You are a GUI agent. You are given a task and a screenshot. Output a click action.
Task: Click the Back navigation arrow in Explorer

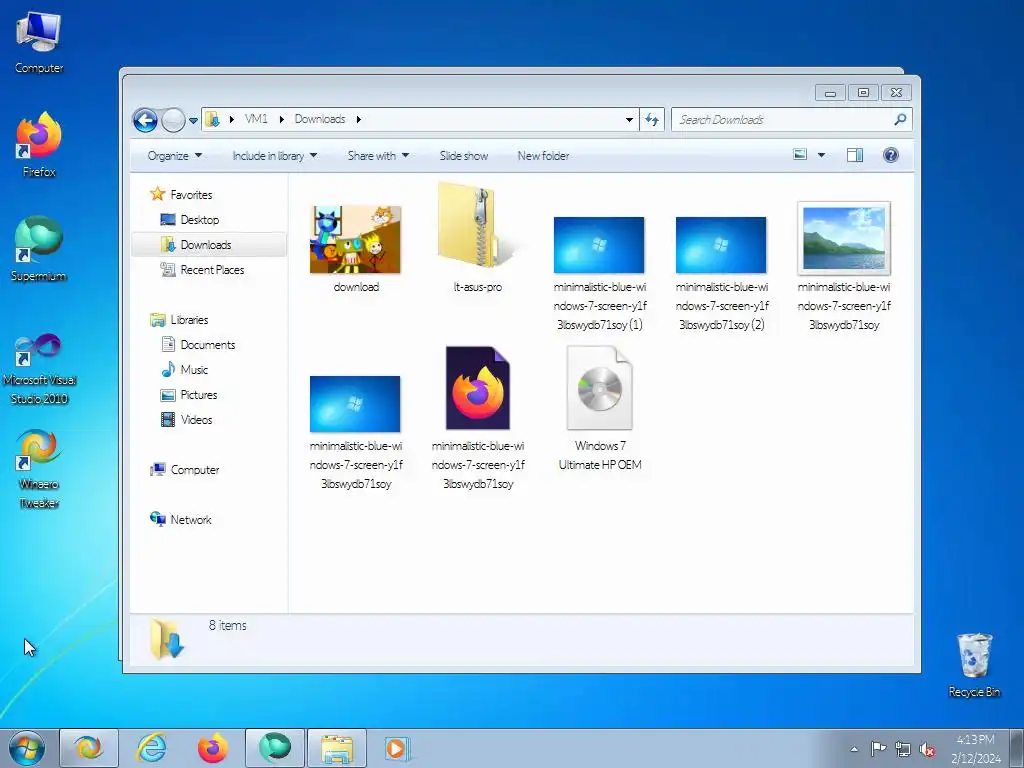pyautogui.click(x=145, y=120)
